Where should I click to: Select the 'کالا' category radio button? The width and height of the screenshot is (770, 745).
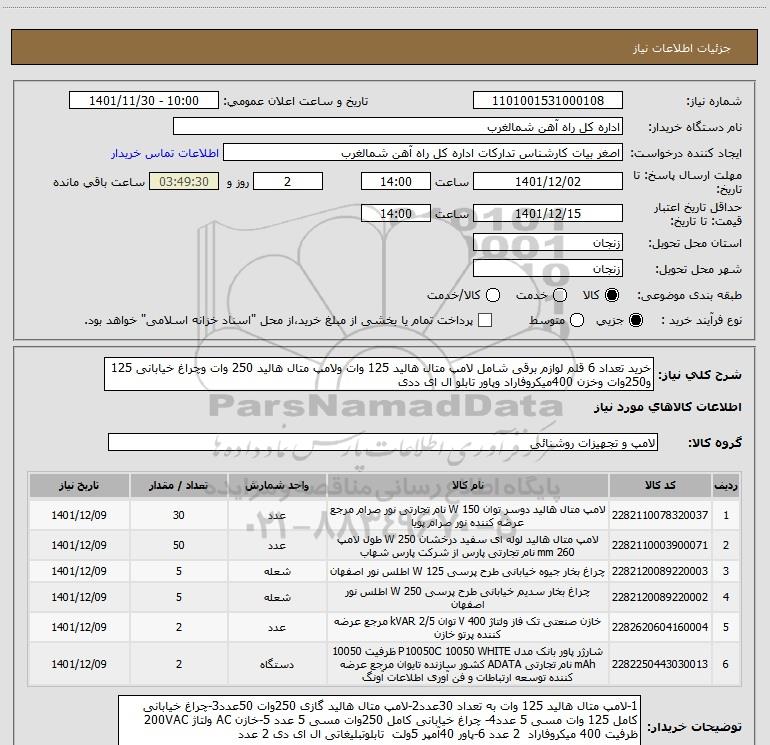pos(612,295)
